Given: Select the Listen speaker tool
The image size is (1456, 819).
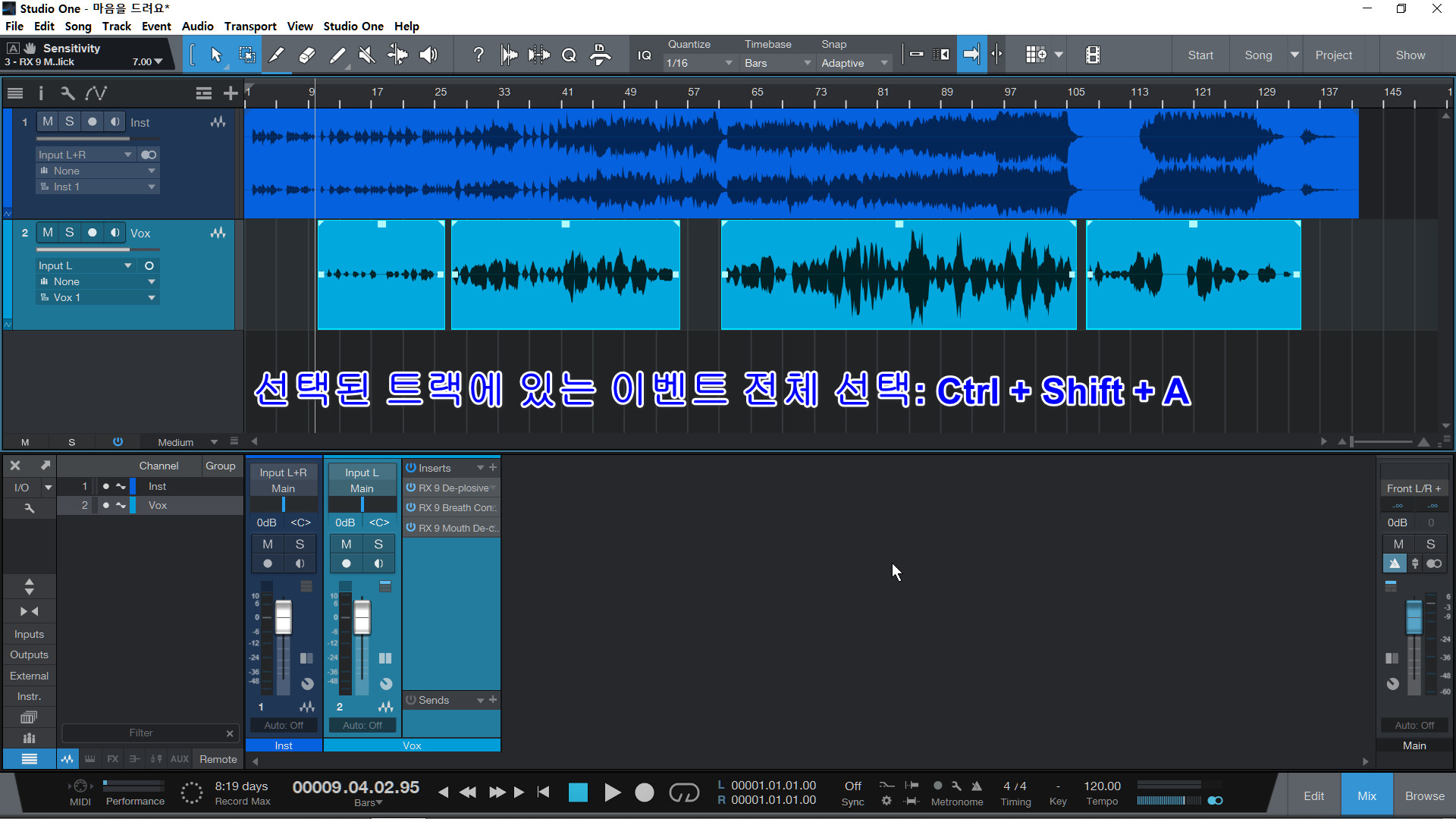Looking at the screenshot, I should [428, 55].
